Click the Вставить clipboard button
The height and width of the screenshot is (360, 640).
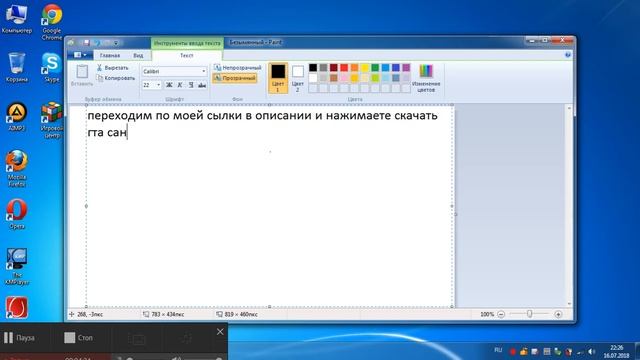pyautogui.click(x=82, y=76)
